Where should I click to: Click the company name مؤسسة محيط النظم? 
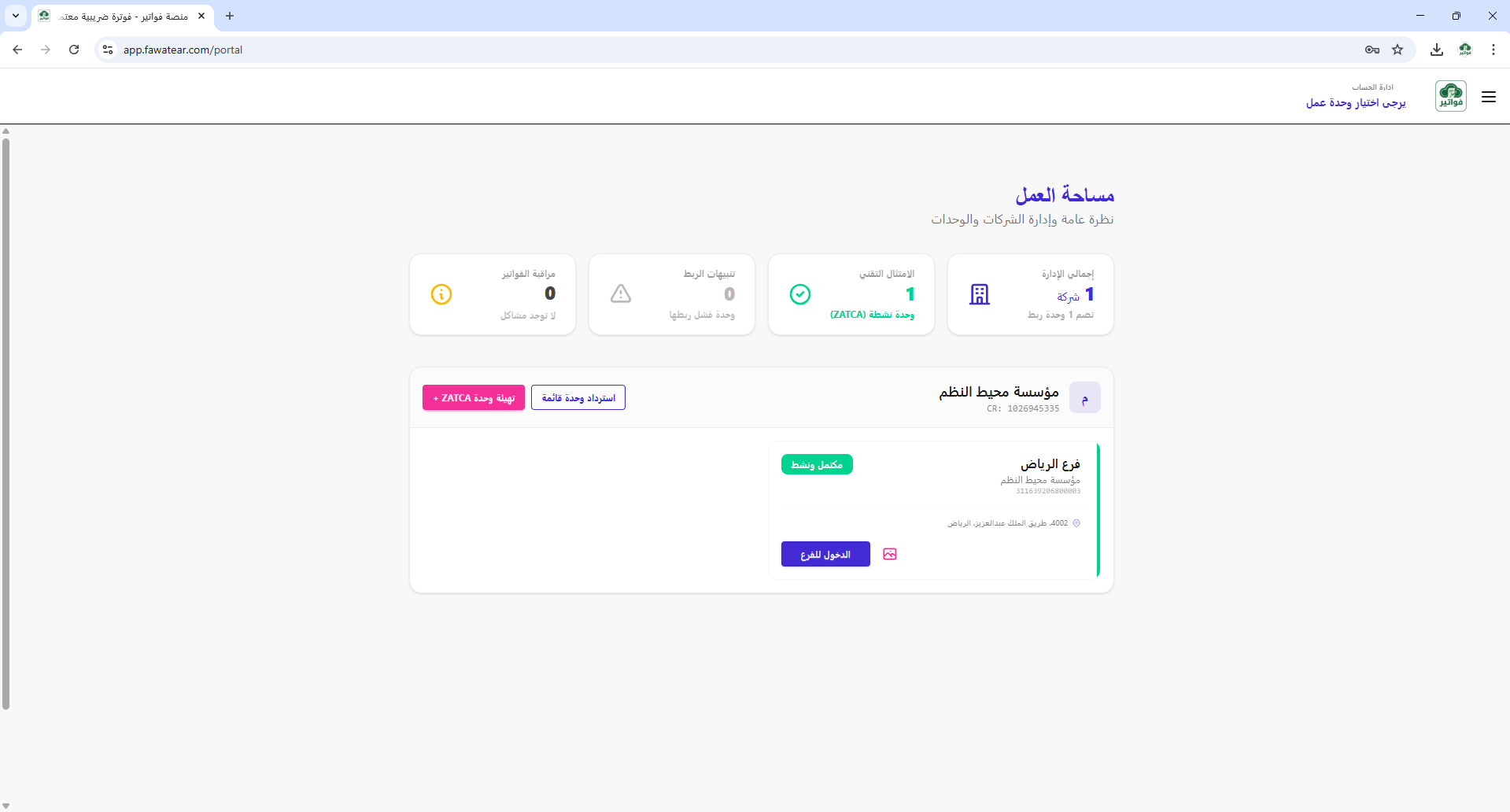click(x=999, y=392)
